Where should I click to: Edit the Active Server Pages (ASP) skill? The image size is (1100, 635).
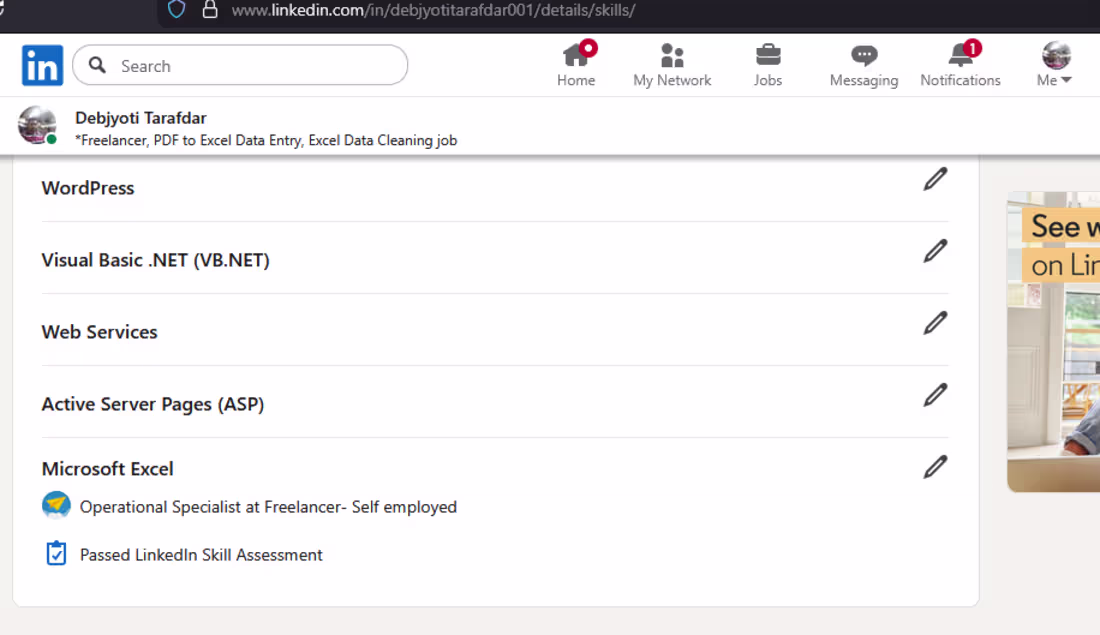click(x=935, y=394)
